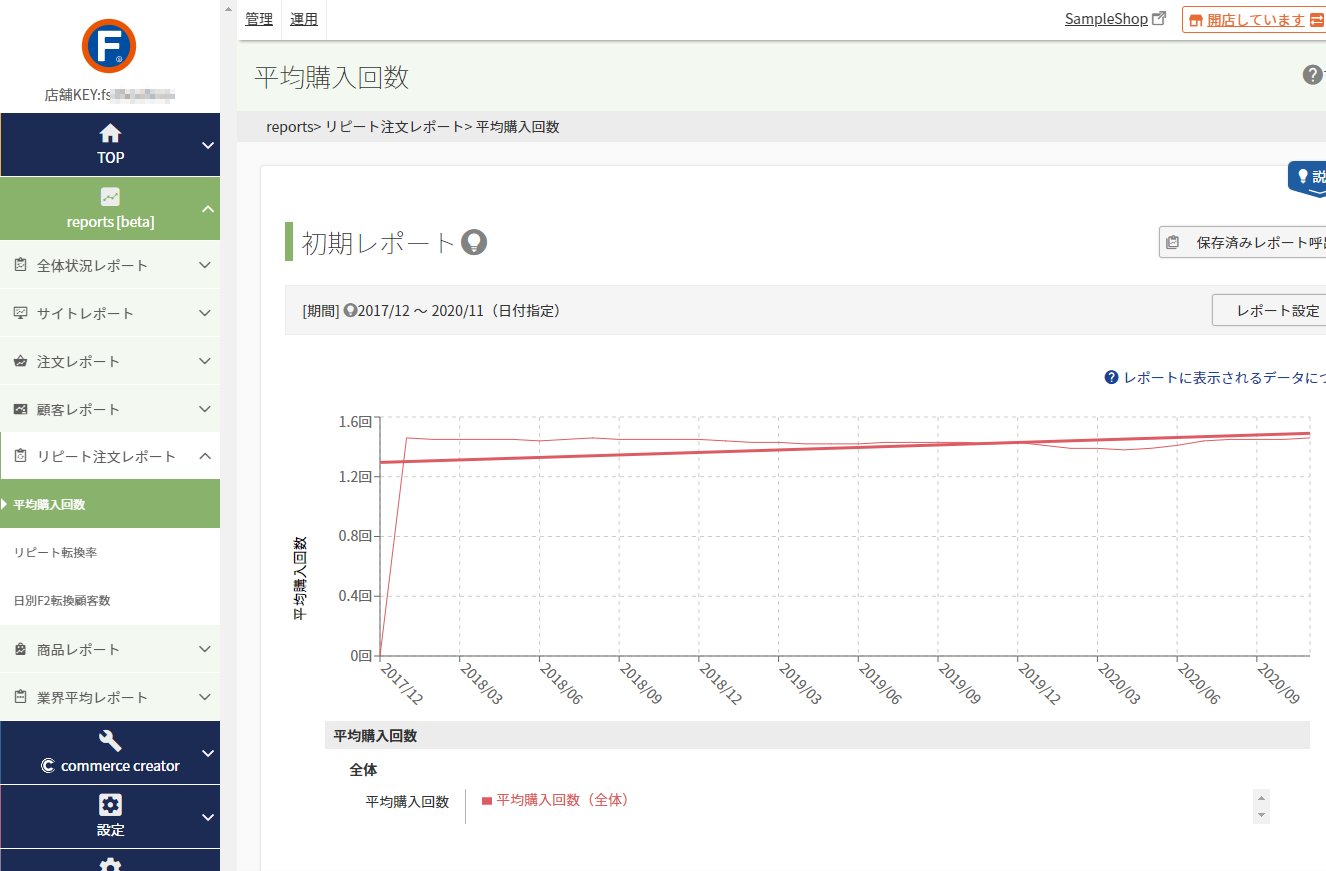1326x871 pixels.
Task: Click the 1.6回 y-axis label
Action: [x=357, y=422]
